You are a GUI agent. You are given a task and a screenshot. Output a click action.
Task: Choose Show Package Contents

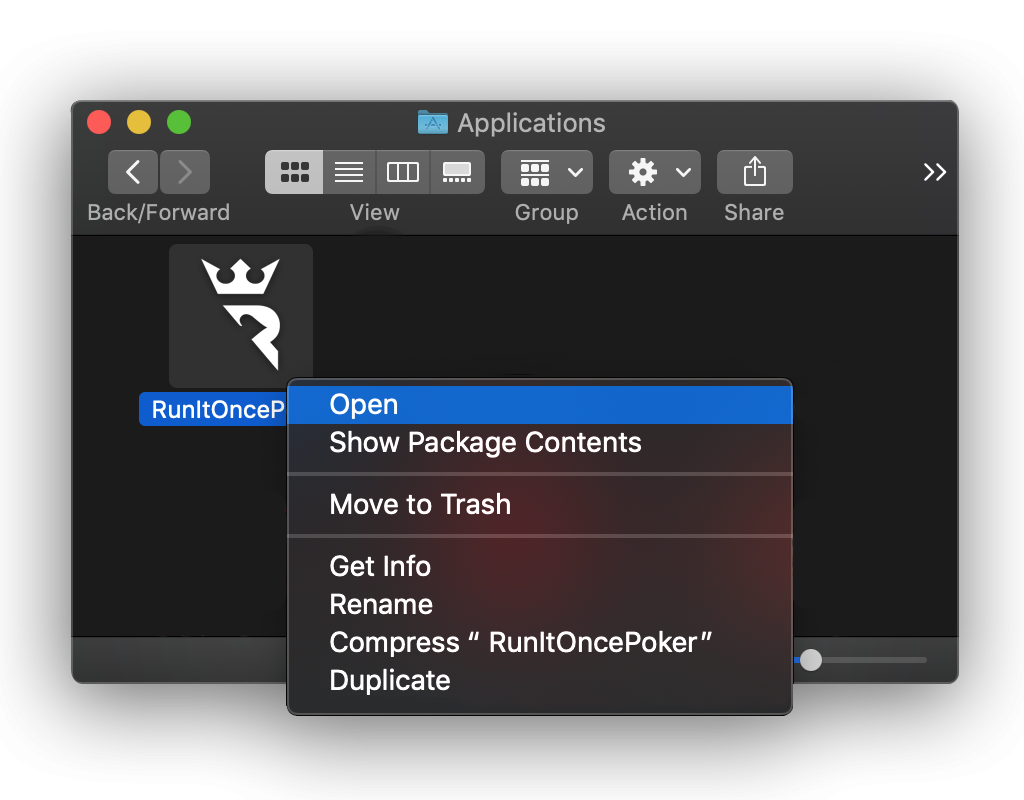click(540, 443)
